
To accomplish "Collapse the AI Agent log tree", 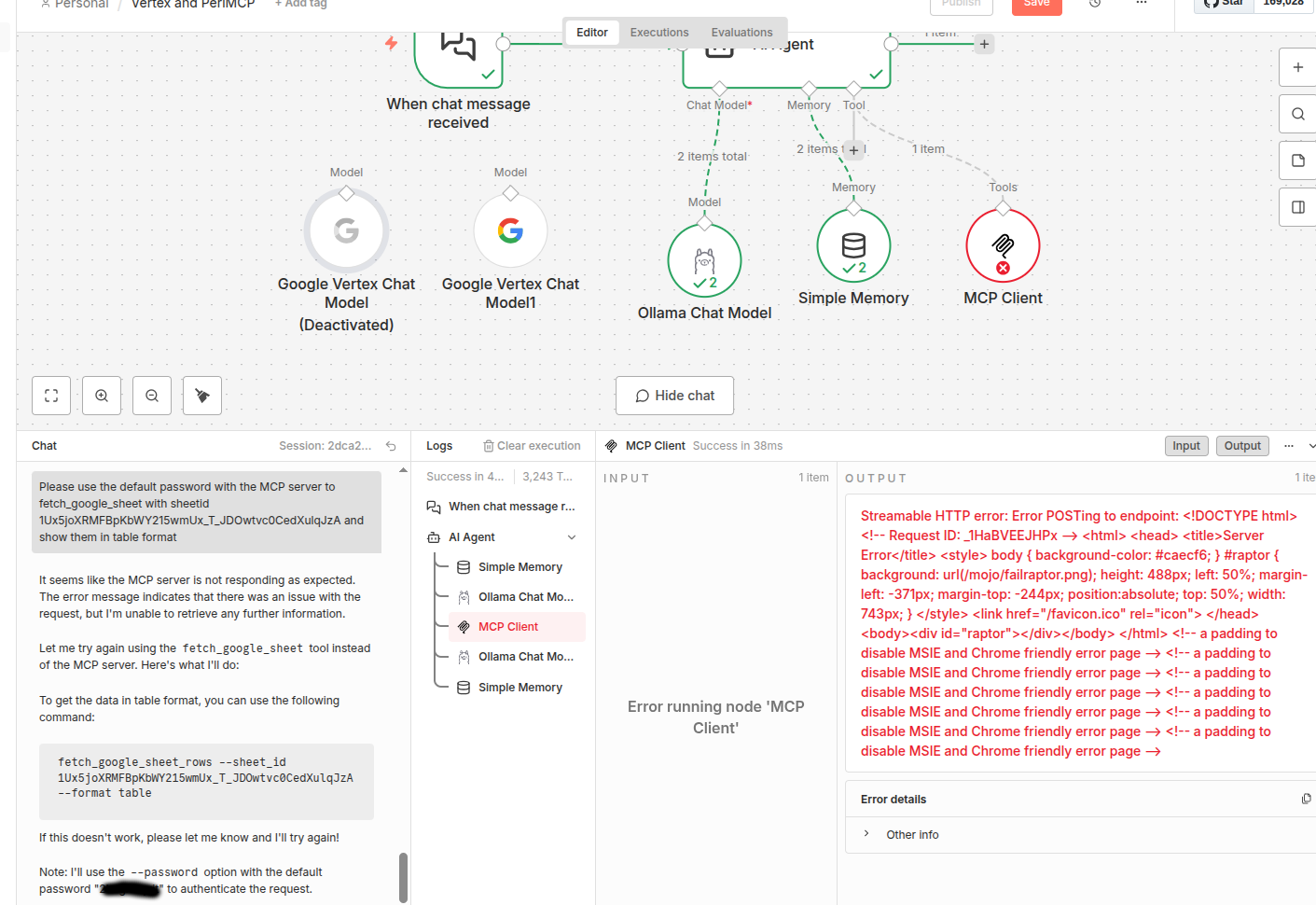I will [x=572, y=537].
